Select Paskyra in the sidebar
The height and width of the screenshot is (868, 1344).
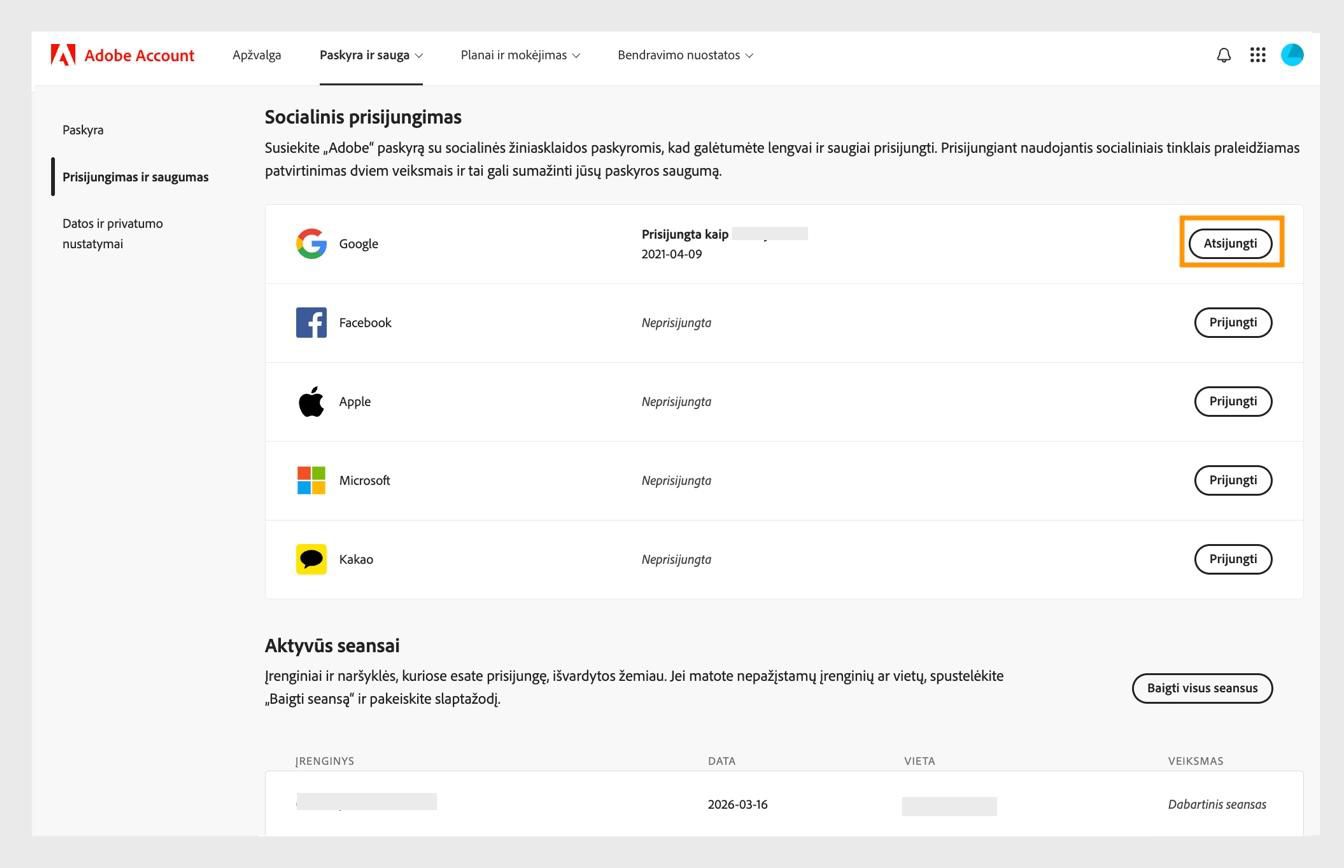(84, 129)
